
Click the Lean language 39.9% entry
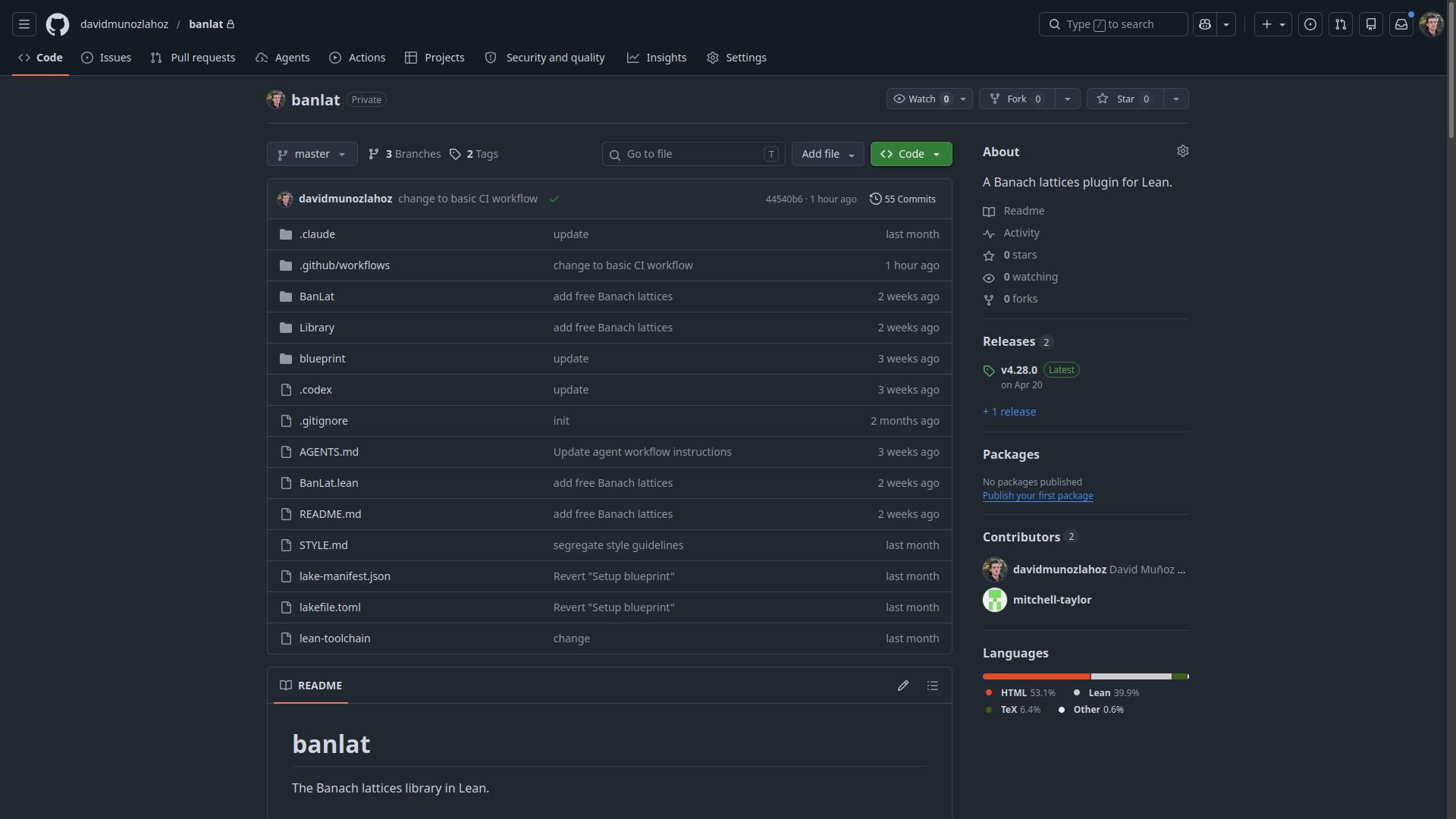click(x=1106, y=693)
